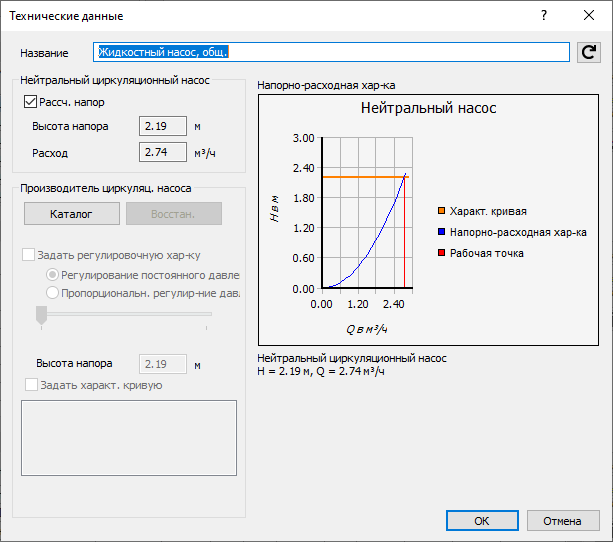Click the Расход 2.74 input field

point(163,152)
